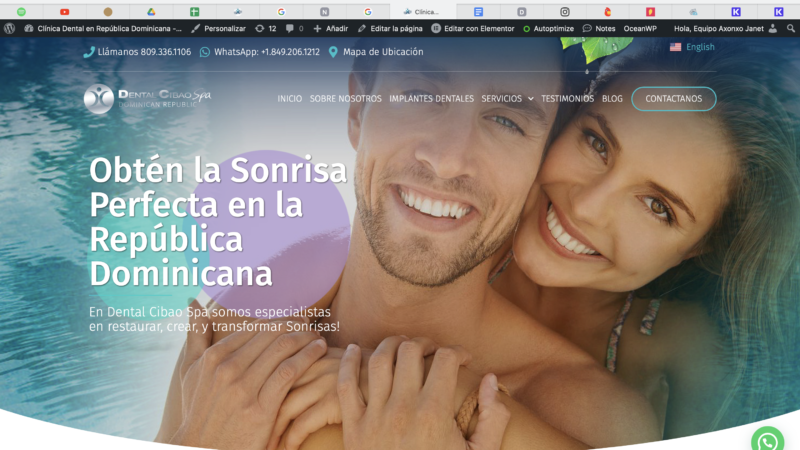Select the active Clínica tab
This screenshot has height=450, width=800.
422,11
